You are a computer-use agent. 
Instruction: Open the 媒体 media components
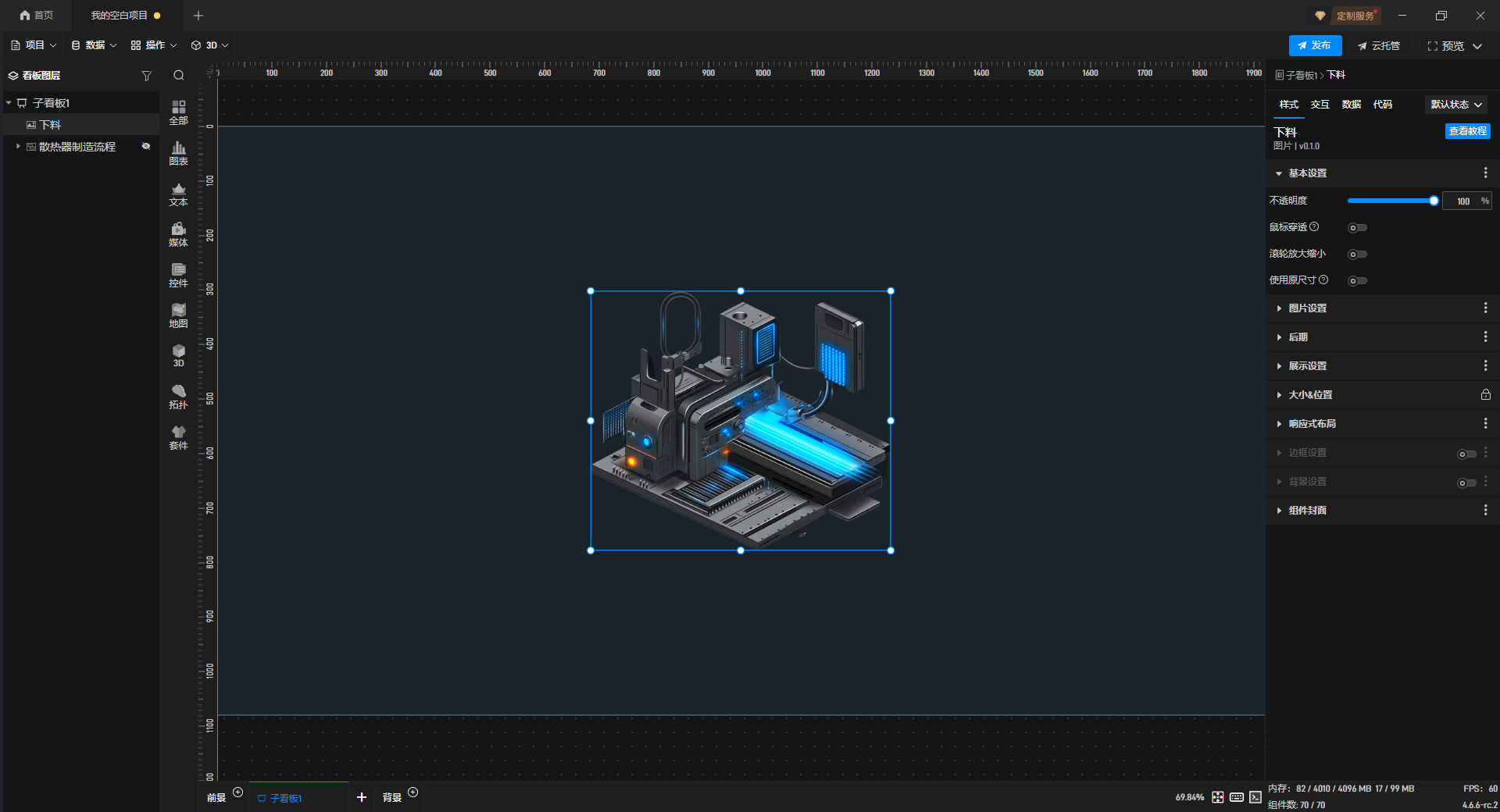(178, 234)
